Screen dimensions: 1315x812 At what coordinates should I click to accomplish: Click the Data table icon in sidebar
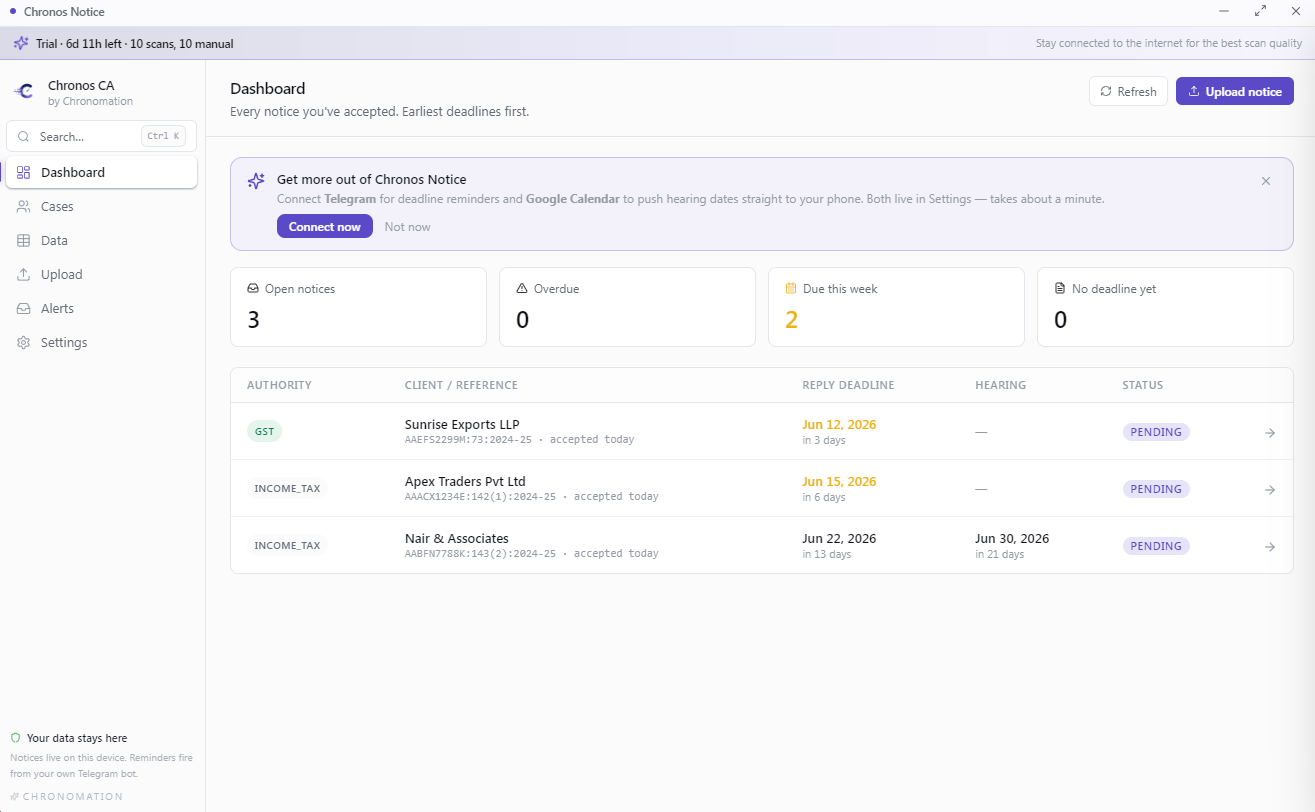pyautogui.click(x=23, y=240)
